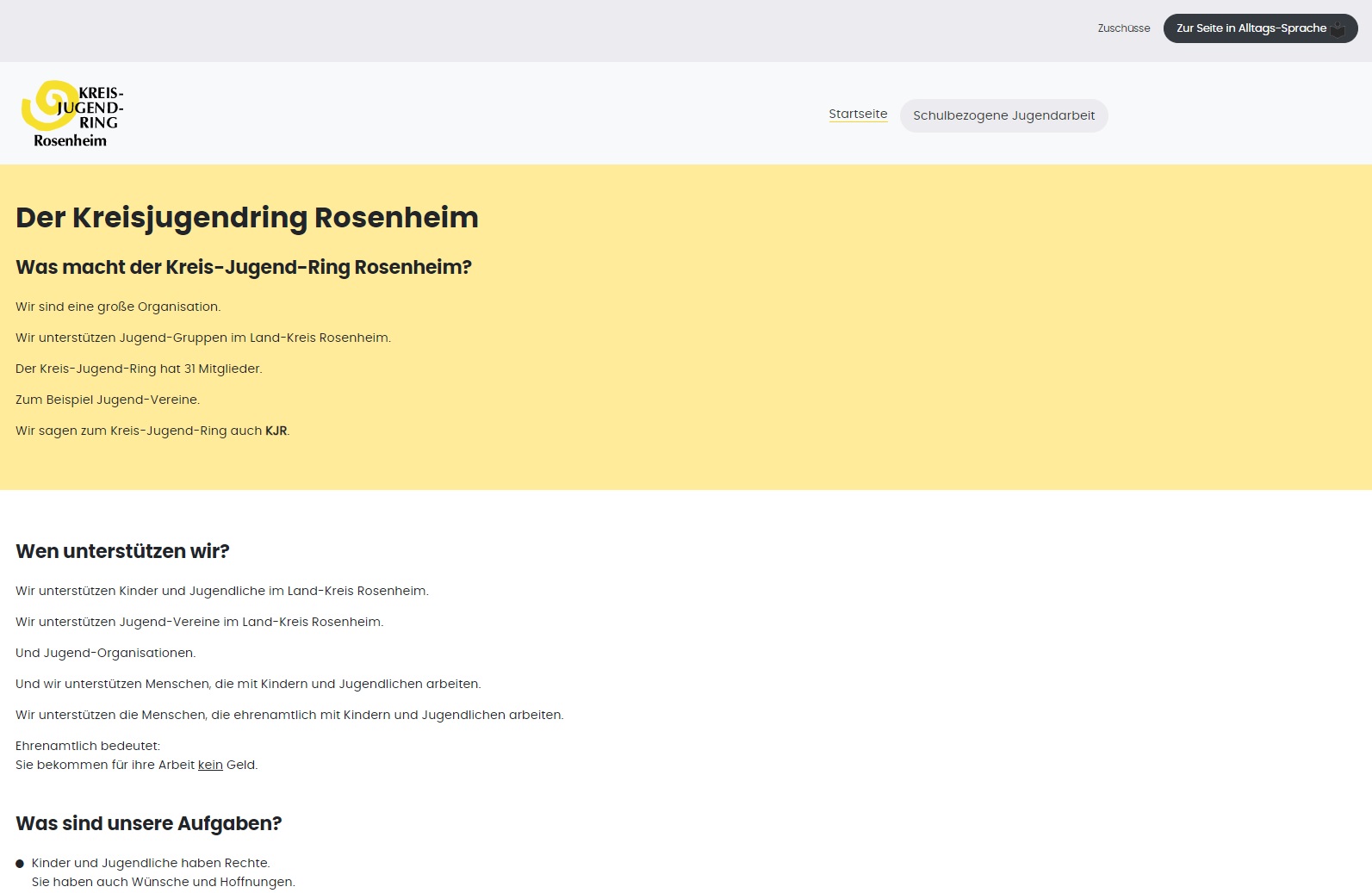Screen dimensions: 1372x893
Task: Click the text 'Ehrenamtlich bedeutet:'
Action: point(88,746)
